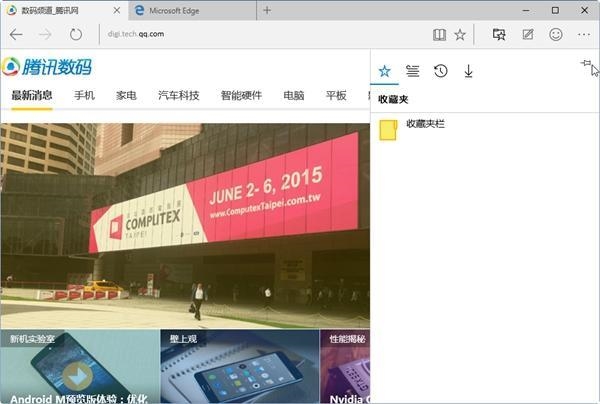
Task: Select the Favorites star tab in hub
Action: (385, 71)
